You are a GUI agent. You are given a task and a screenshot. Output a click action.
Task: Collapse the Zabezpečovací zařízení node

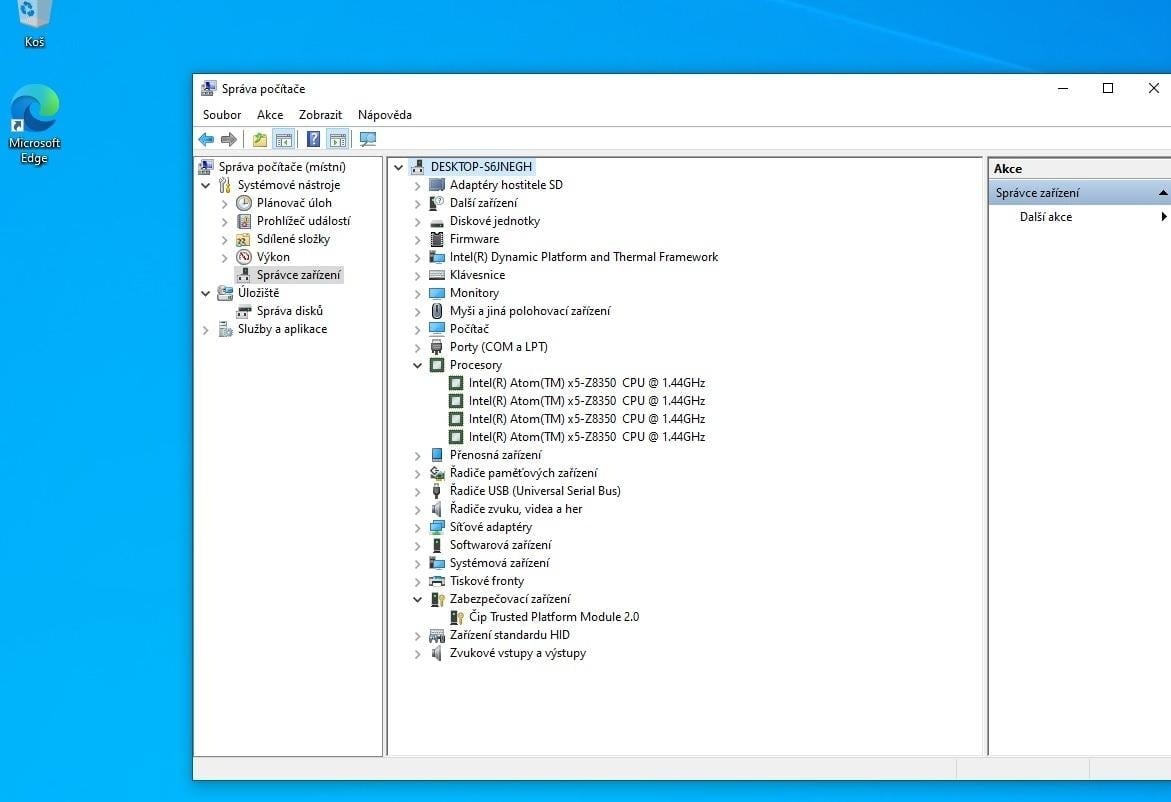(418, 600)
